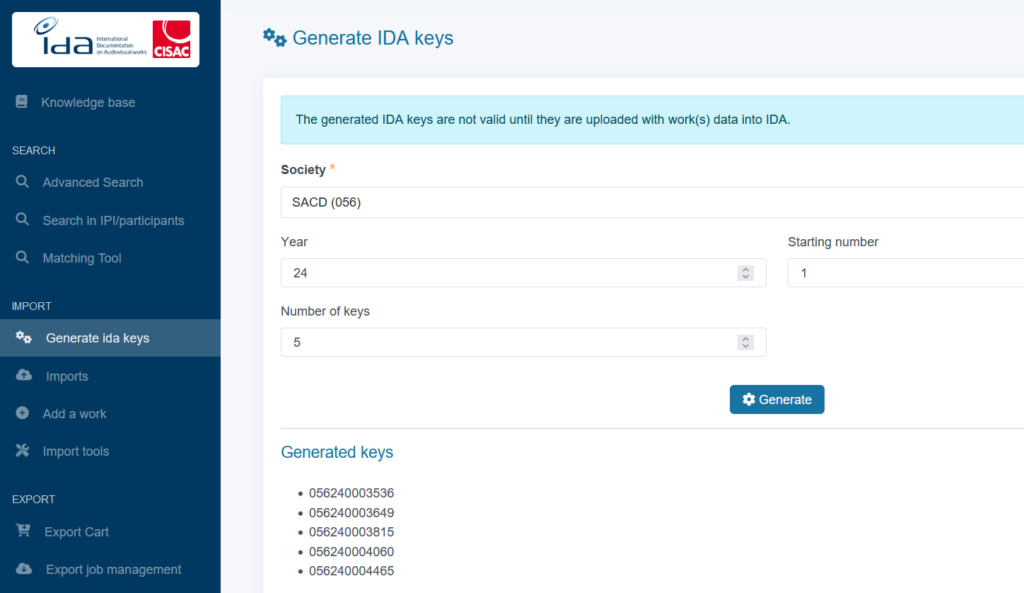
Task: Click the Starting number label
Action: [833, 242]
